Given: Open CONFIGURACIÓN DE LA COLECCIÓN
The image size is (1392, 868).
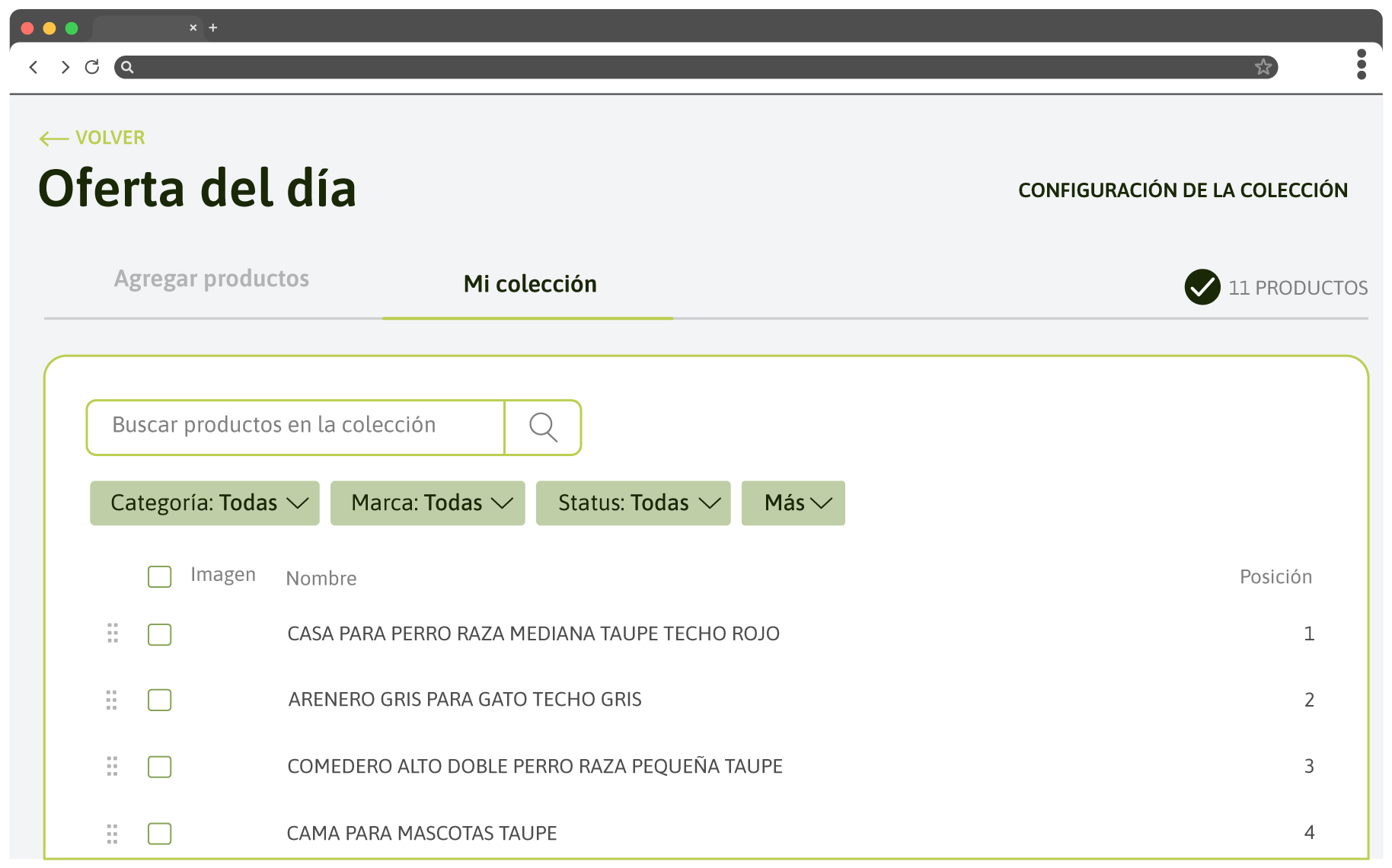Looking at the screenshot, I should (x=1183, y=190).
